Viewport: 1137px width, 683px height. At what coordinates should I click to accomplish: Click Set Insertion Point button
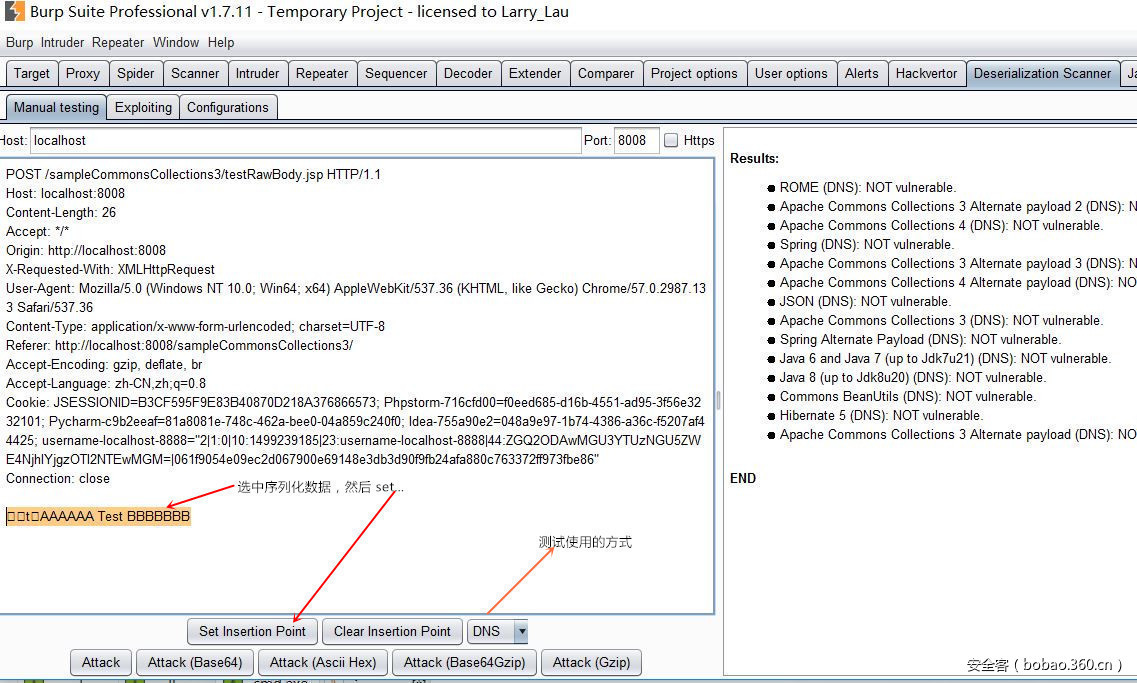pyautogui.click(x=252, y=631)
